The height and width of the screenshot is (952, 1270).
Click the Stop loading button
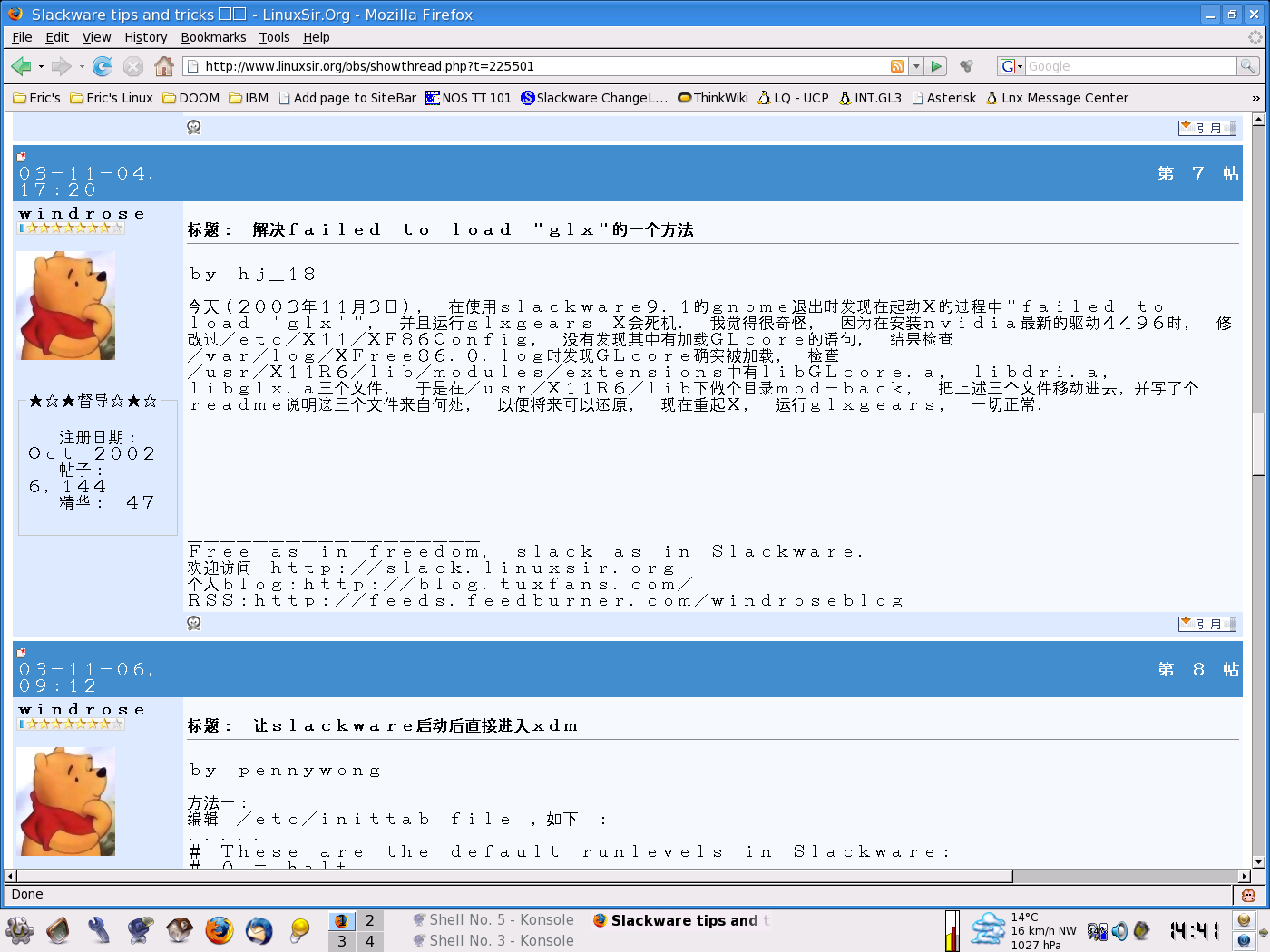click(x=133, y=66)
